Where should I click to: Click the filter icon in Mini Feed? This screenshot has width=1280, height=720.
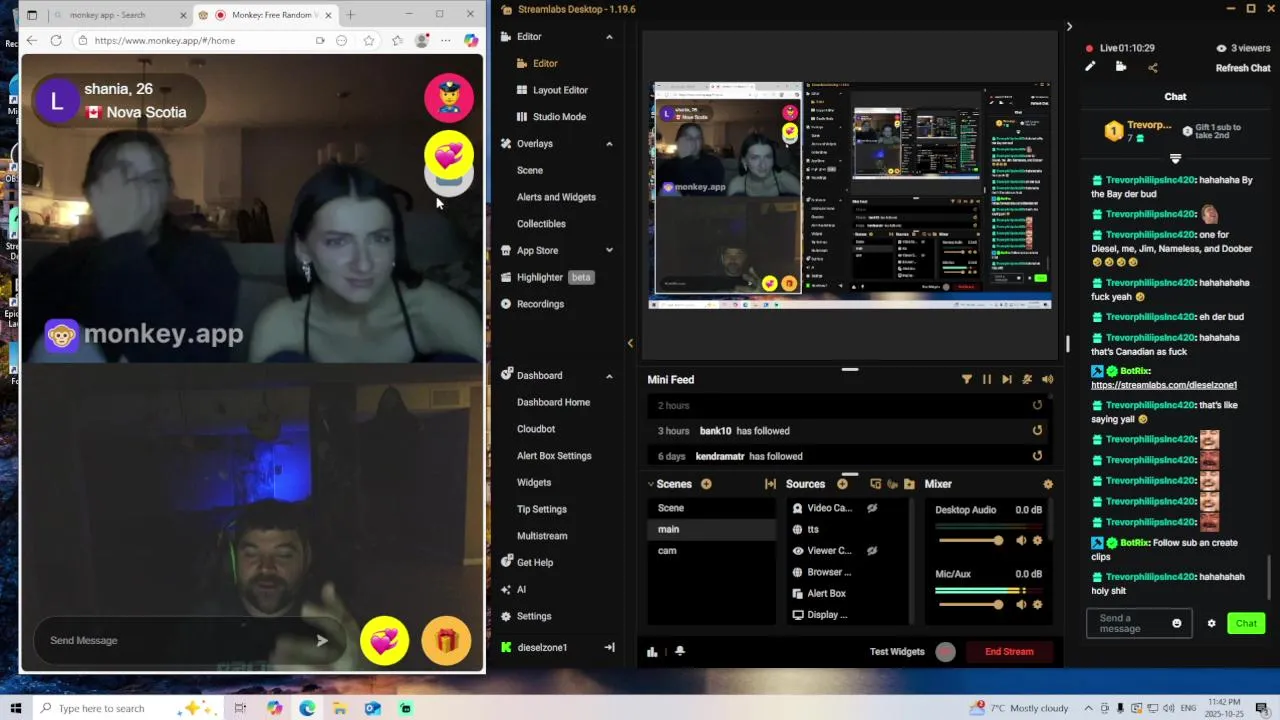[966, 380]
